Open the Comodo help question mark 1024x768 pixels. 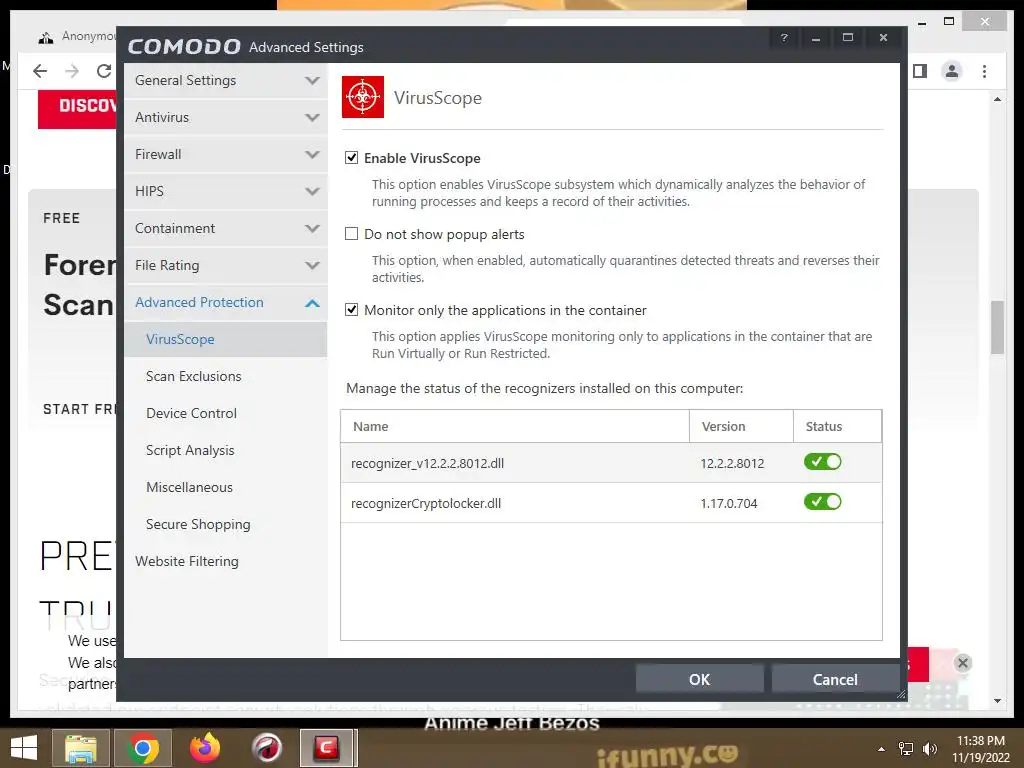click(784, 38)
